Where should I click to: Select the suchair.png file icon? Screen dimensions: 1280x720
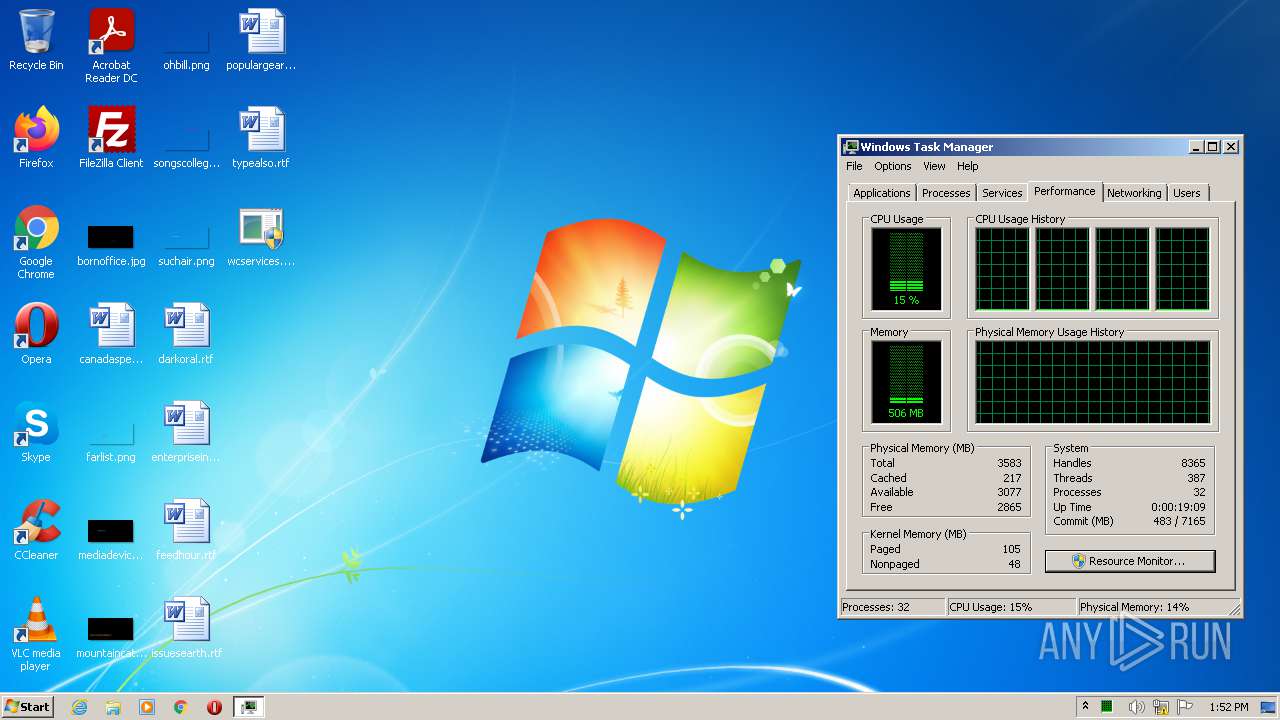[x=186, y=237]
